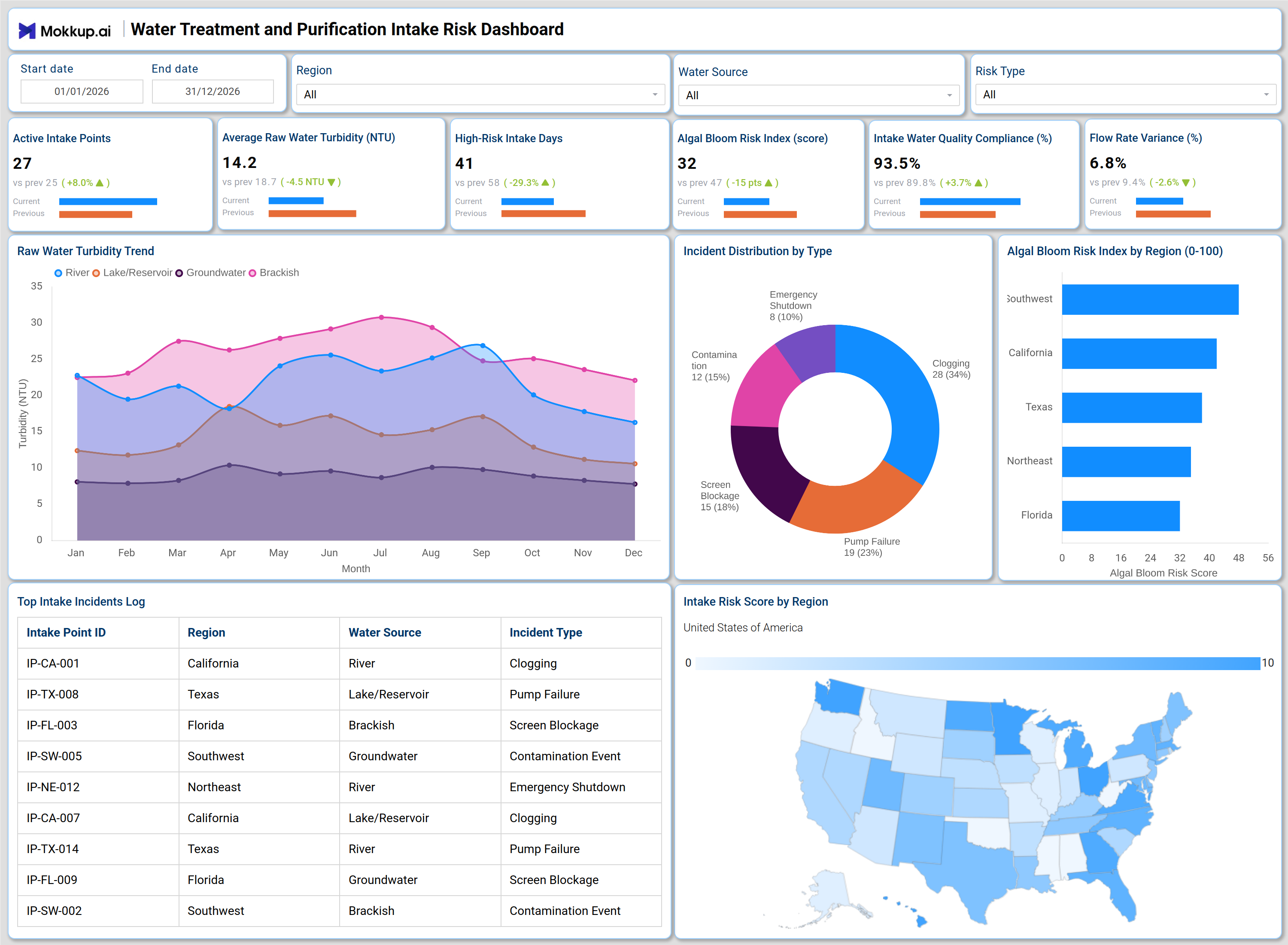Click the IP-SW-005 table cell
Viewport: 1288px width, 945px height.
pyautogui.click(x=98, y=756)
